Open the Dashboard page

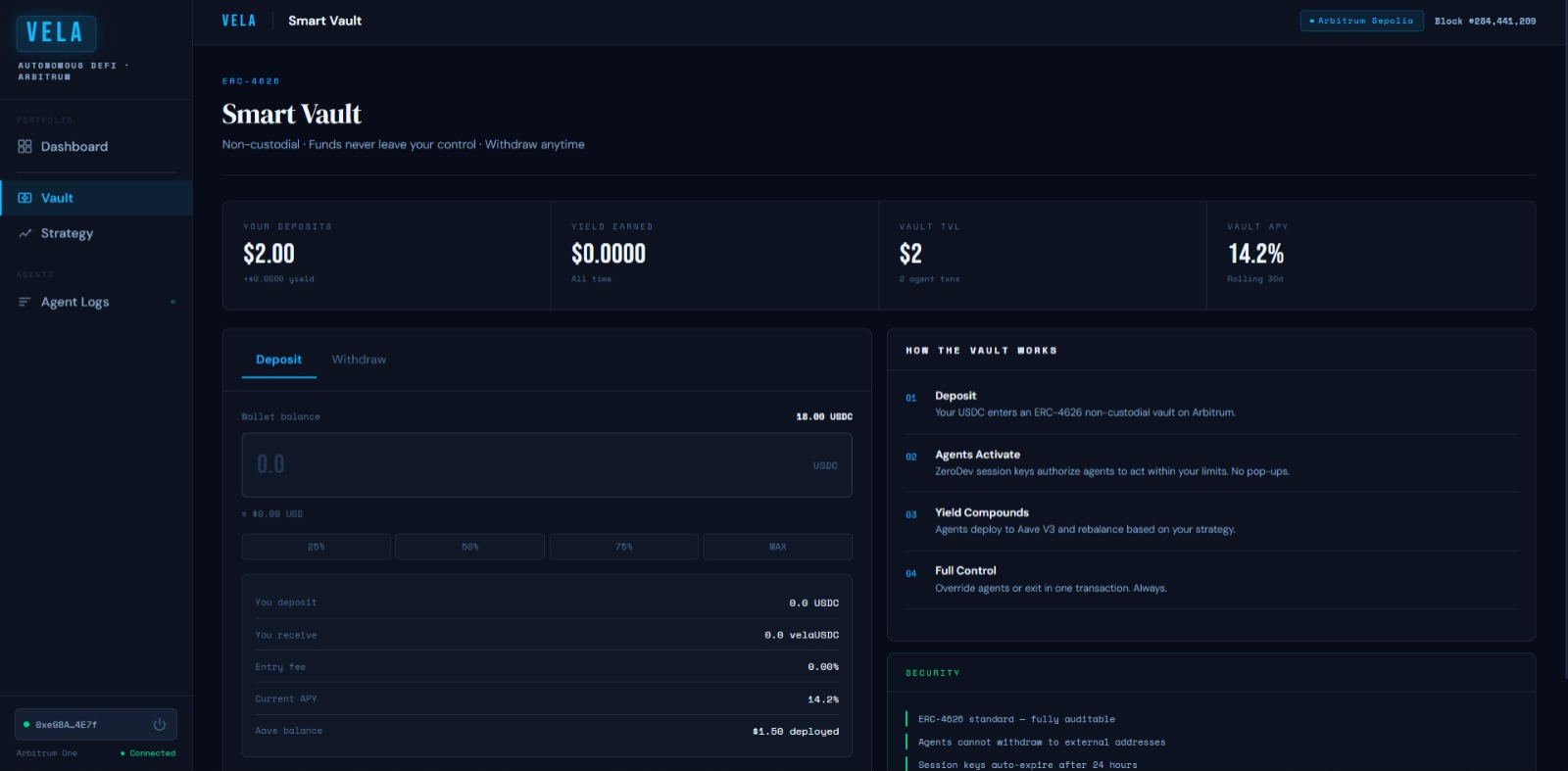click(96, 146)
